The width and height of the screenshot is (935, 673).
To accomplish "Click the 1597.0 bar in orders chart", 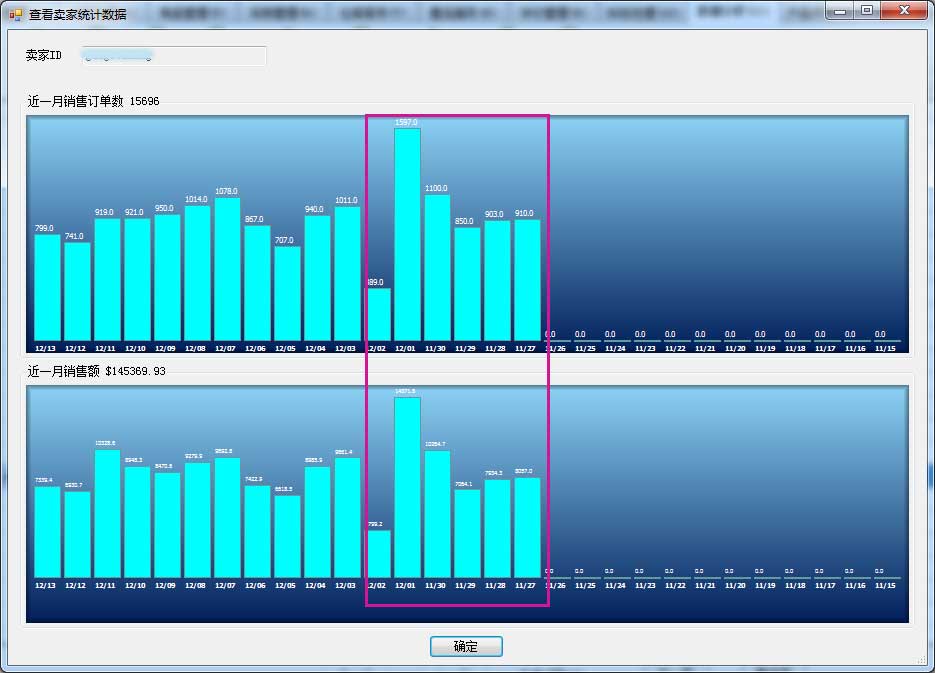I will pos(407,234).
